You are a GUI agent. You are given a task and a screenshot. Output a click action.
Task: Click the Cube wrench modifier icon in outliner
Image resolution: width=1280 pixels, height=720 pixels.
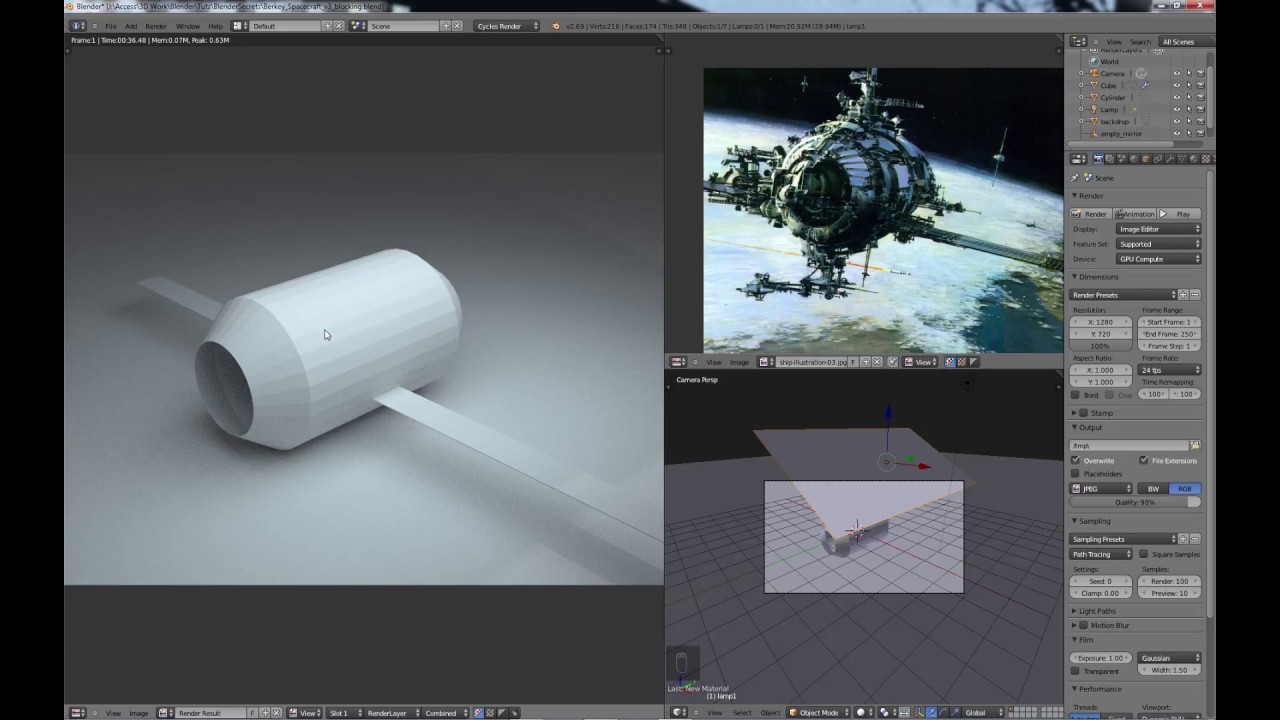[x=1145, y=85]
